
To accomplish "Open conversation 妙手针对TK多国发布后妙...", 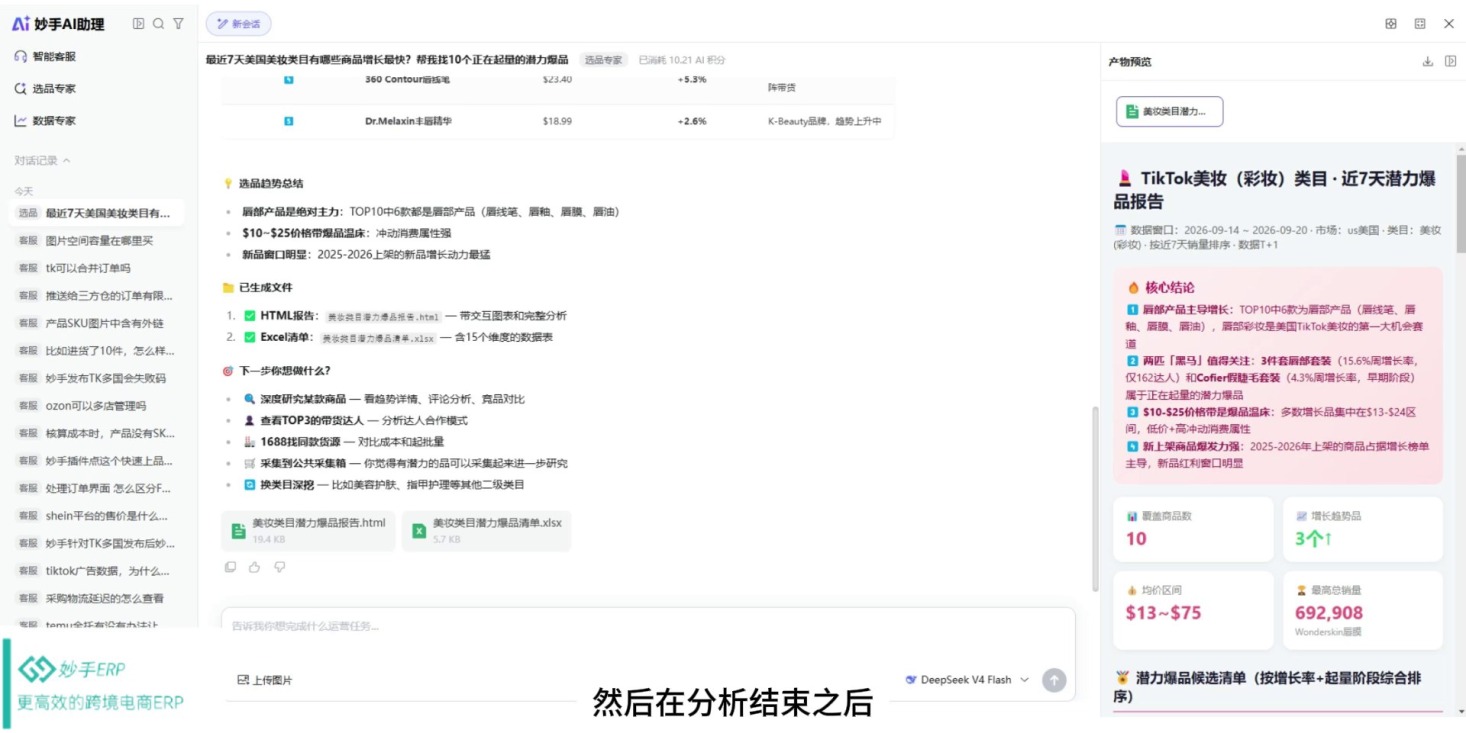I will coord(97,543).
